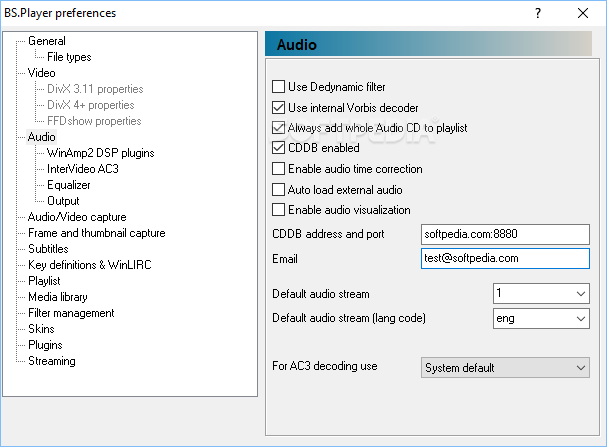This screenshot has height=447, width=607.
Task: Open Media library preferences
Action: click(x=58, y=297)
